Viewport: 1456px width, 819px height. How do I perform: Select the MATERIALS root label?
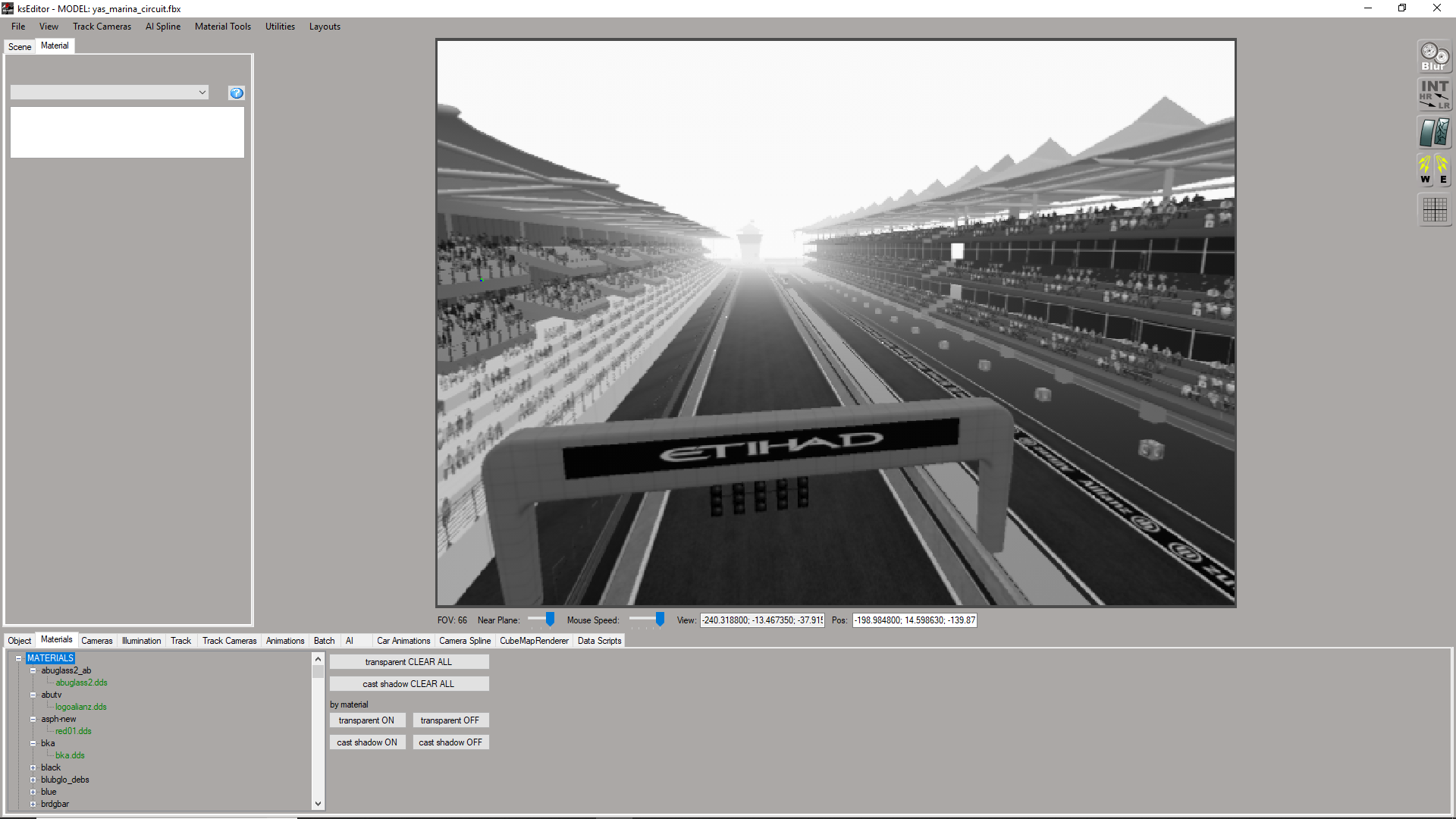[50, 658]
